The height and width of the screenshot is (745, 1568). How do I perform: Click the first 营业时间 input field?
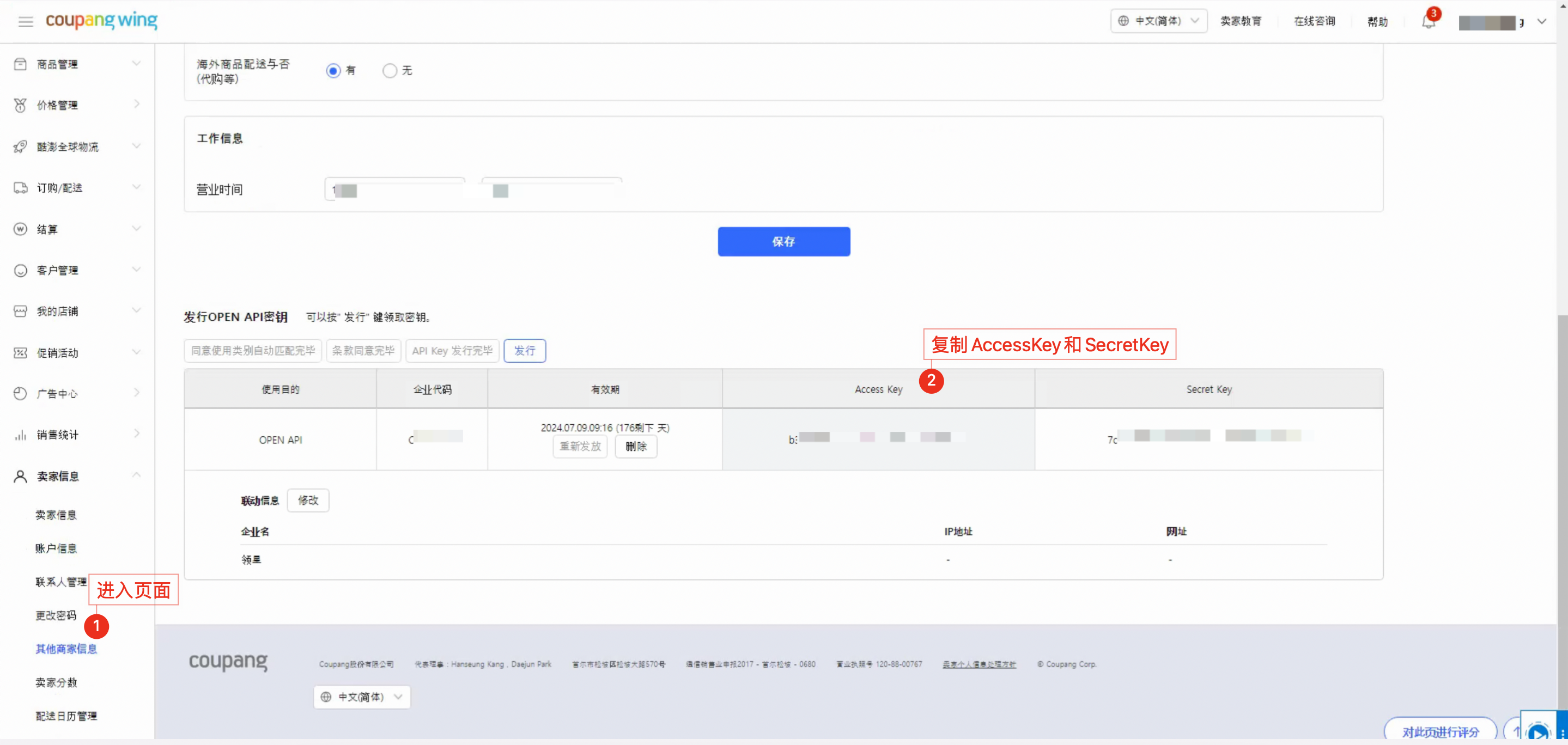pos(396,190)
